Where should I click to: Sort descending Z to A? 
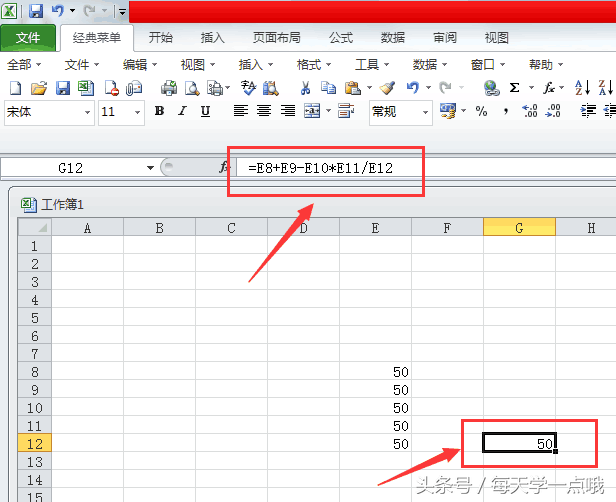click(x=605, y=88)
